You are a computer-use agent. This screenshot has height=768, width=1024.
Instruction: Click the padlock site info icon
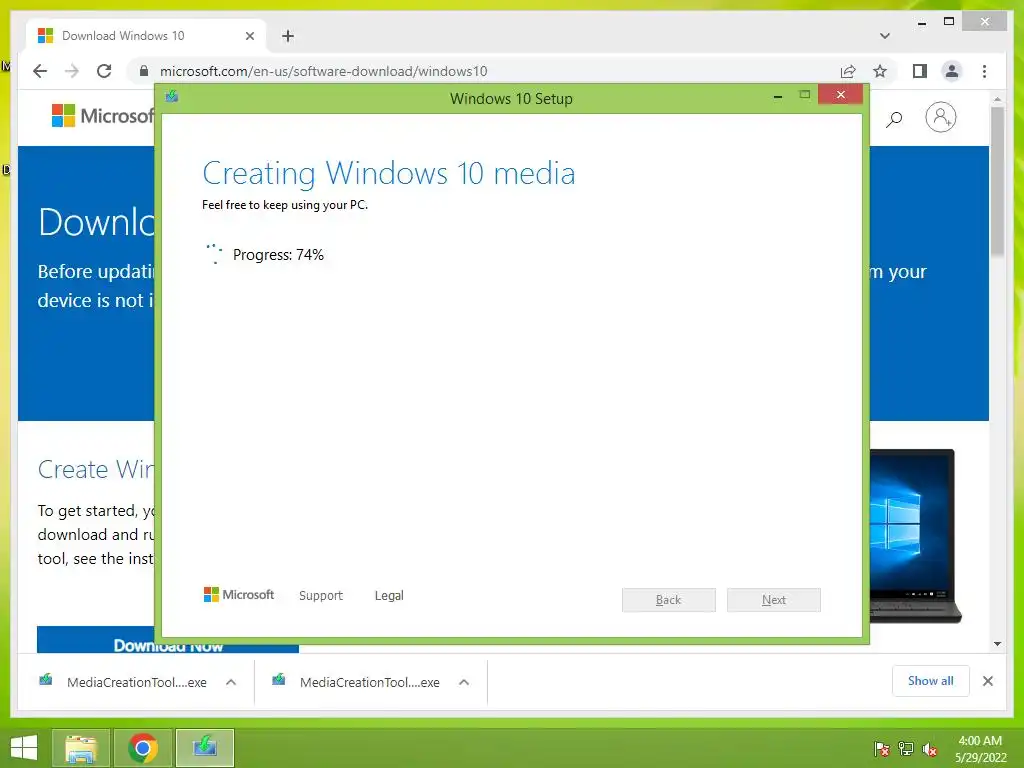144,71
